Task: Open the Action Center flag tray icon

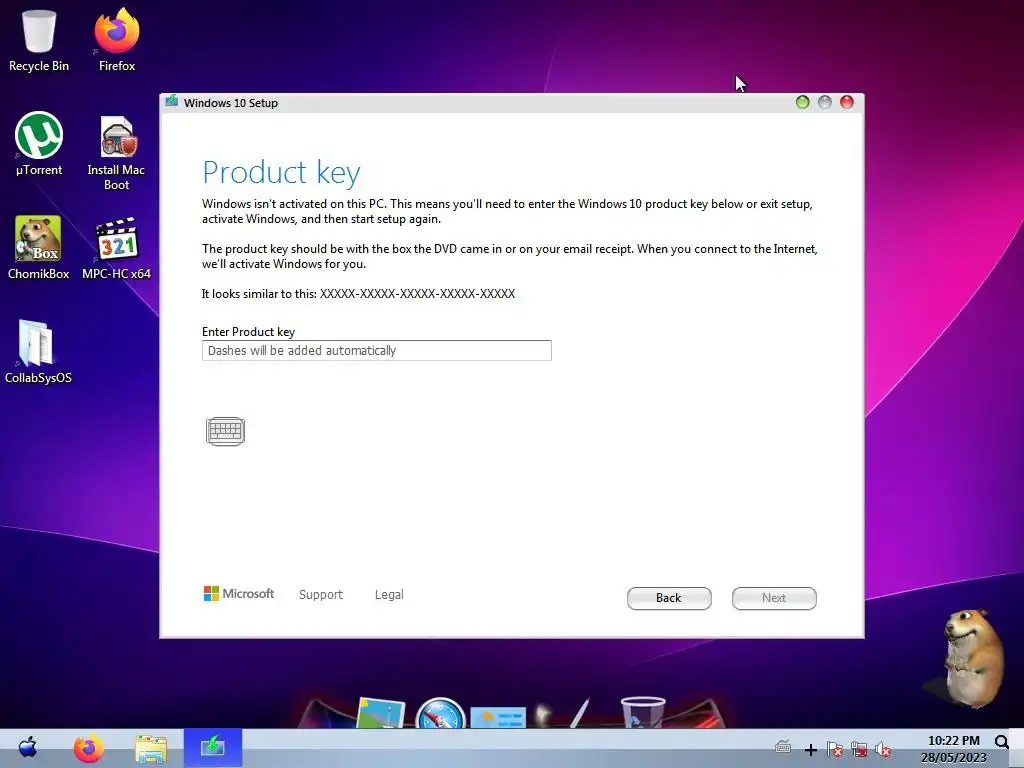Action: click(x=835, y=749)
